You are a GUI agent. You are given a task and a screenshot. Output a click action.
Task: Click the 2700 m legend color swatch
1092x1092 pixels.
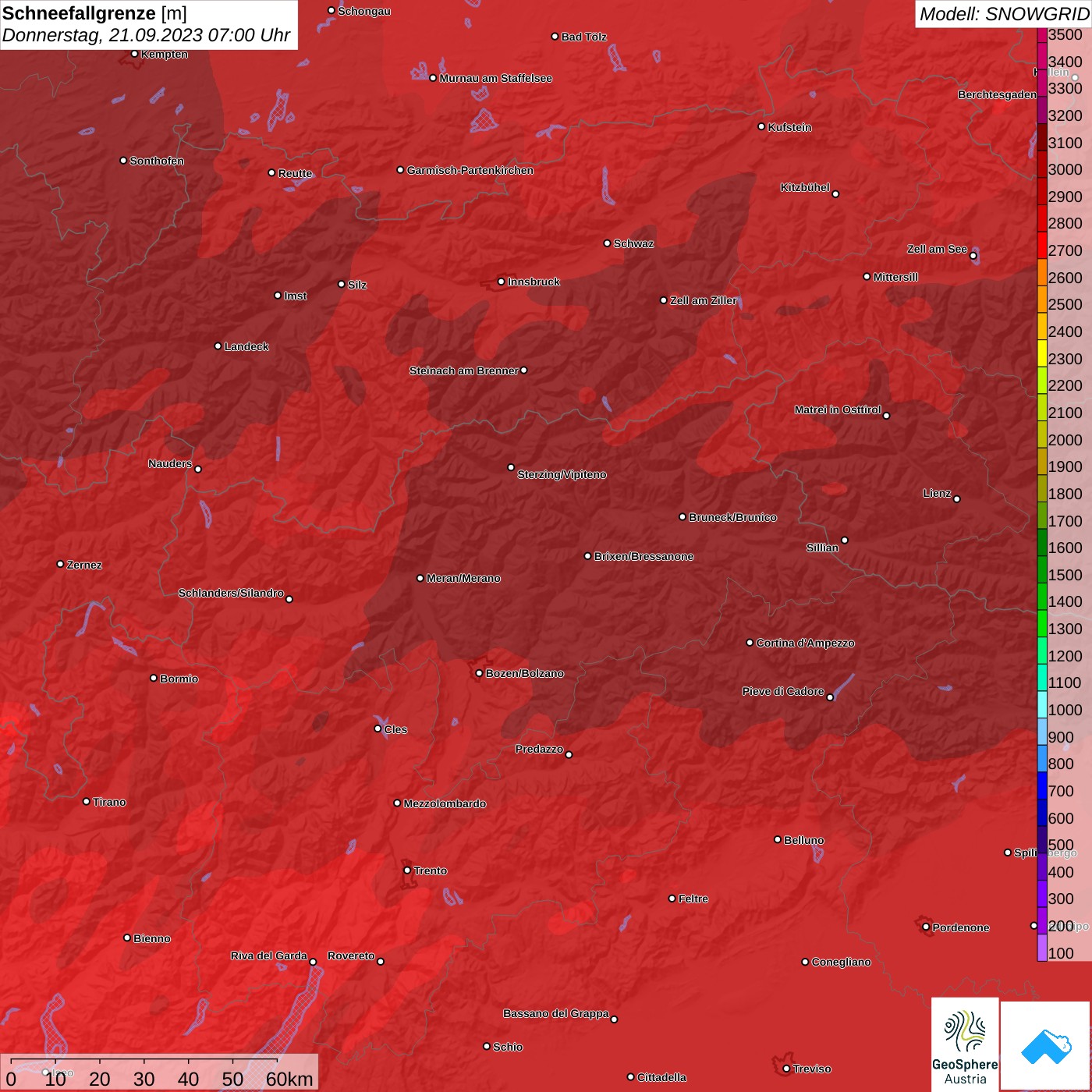click(1042, 246)
